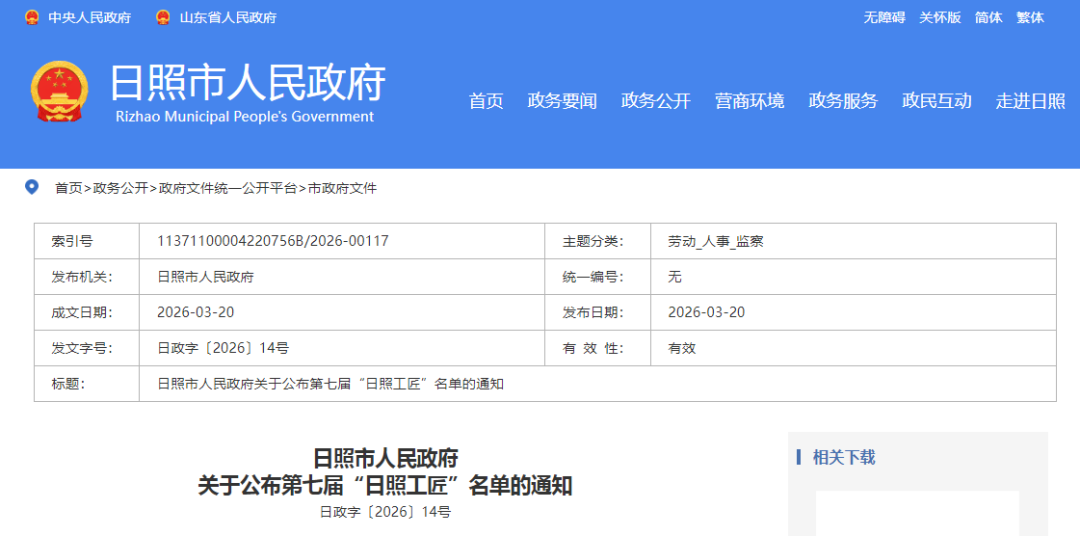Go to 首页 in the main navigation
This screenshot has width=1080, height=536.
tap(486, 101)
